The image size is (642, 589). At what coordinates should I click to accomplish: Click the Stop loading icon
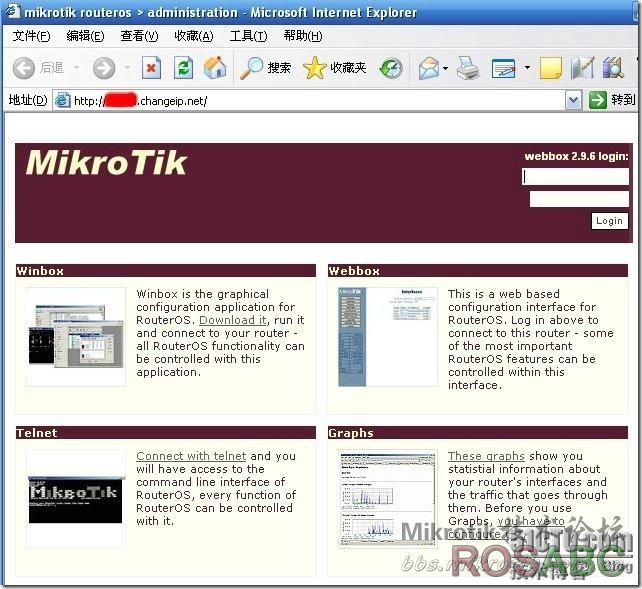pos(151,68)
